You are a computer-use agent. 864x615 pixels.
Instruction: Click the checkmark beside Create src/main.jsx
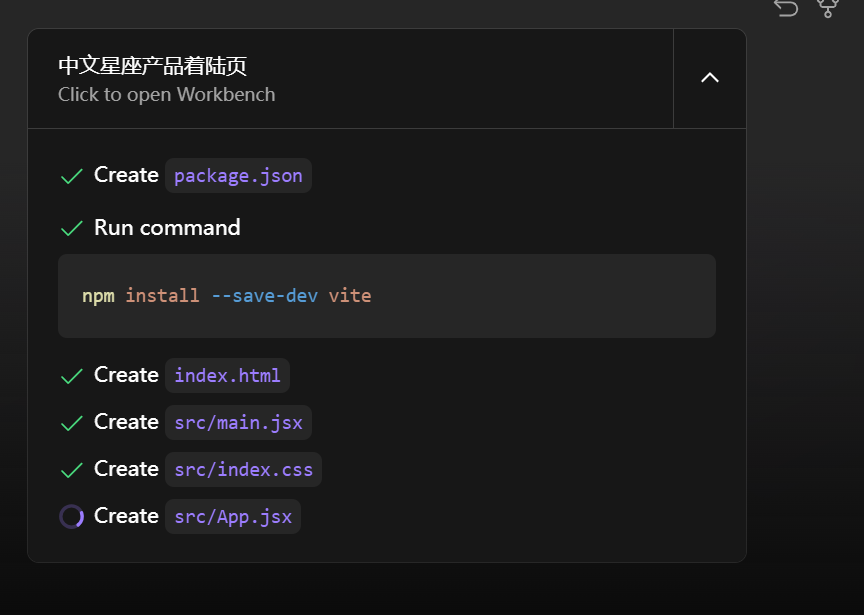(x=72, y=423)
